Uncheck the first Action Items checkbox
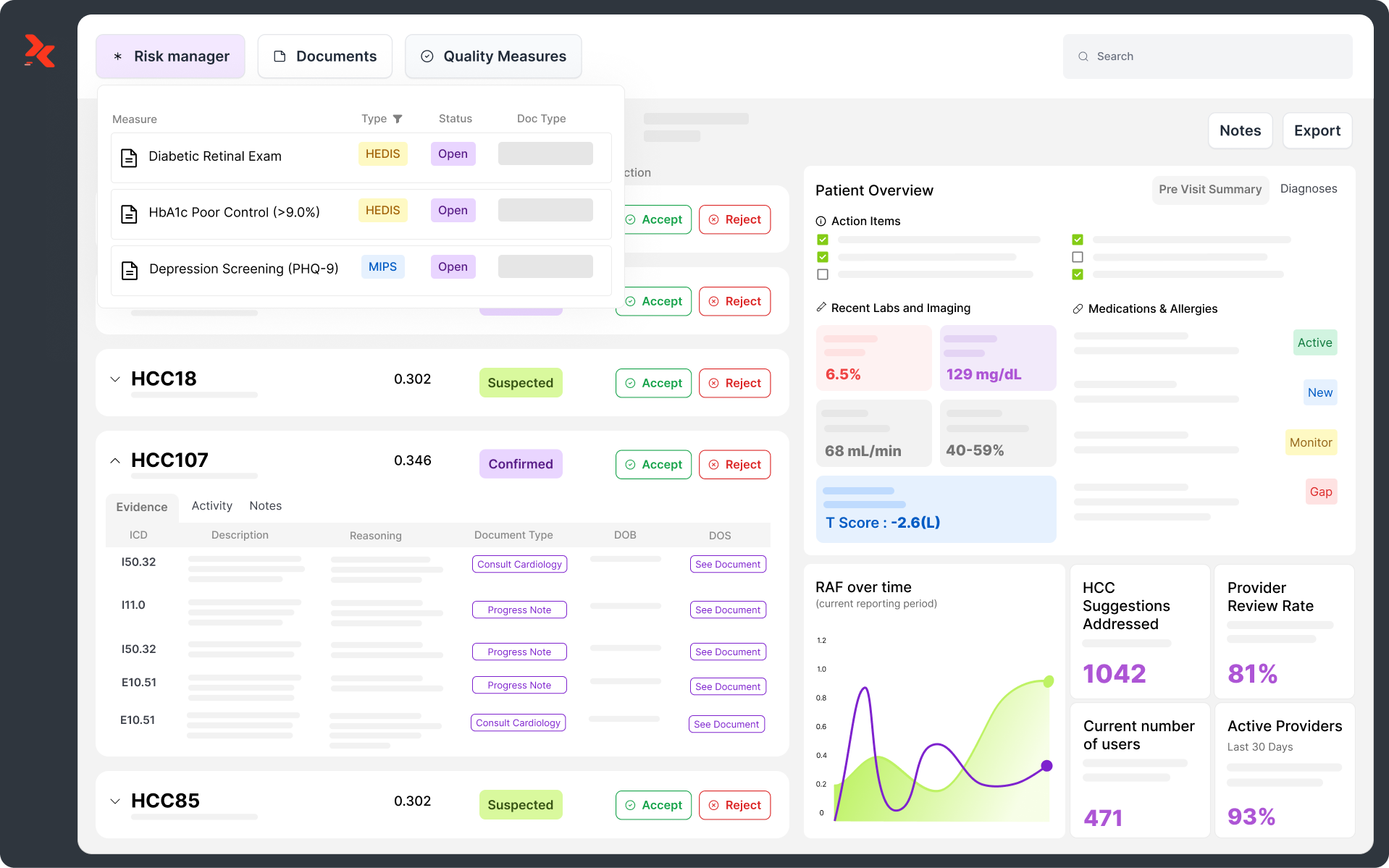 tap(823, 240)
